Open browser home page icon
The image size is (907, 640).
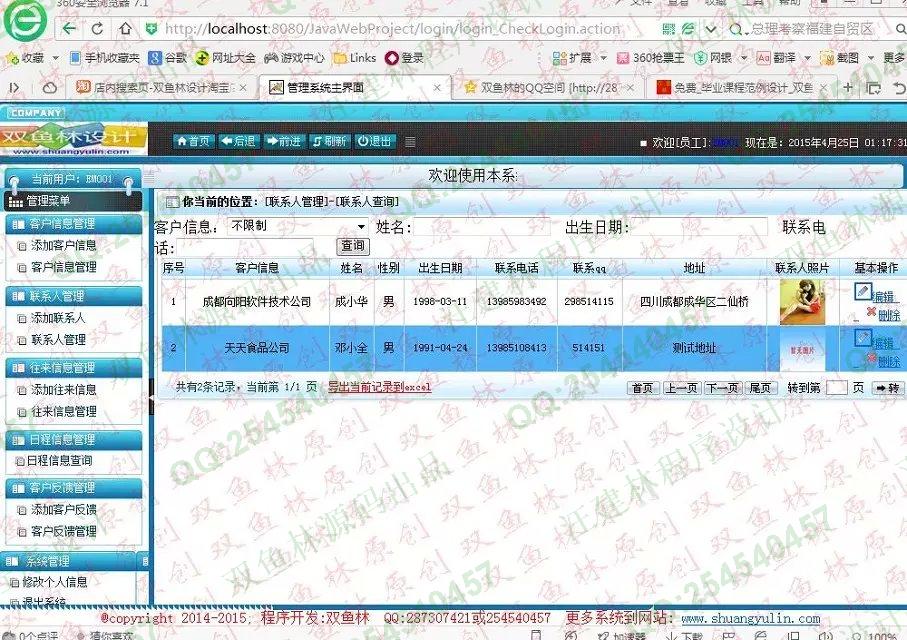tap(125, 28)
